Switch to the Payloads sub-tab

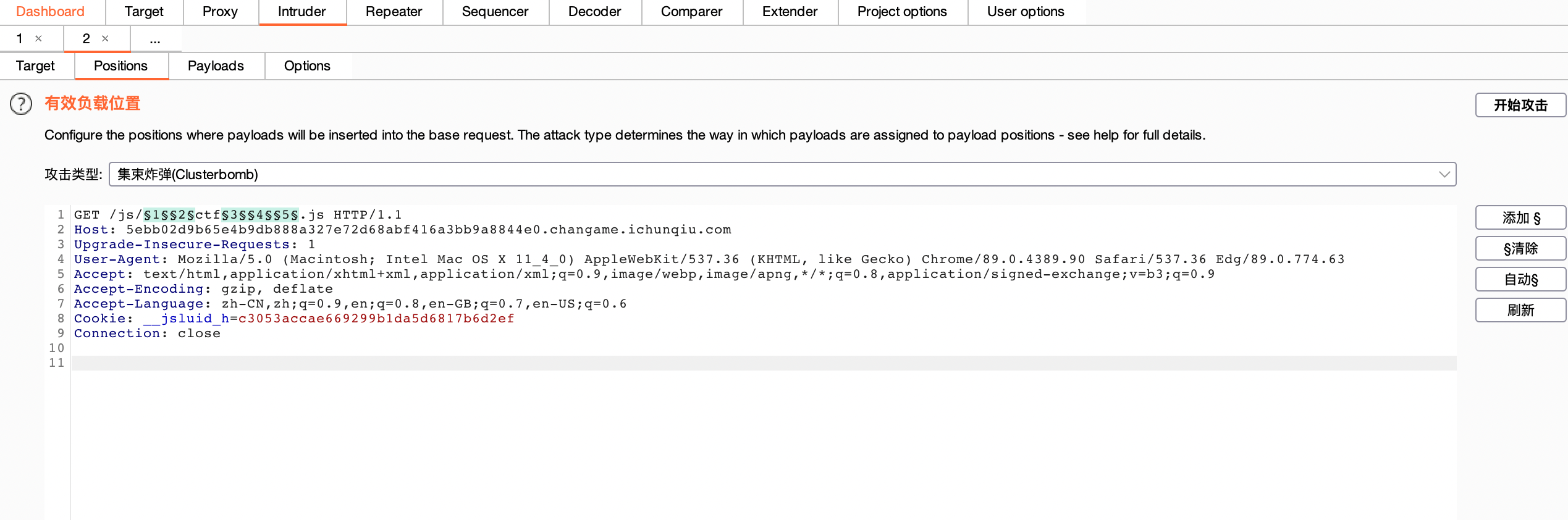pos(216,66)
